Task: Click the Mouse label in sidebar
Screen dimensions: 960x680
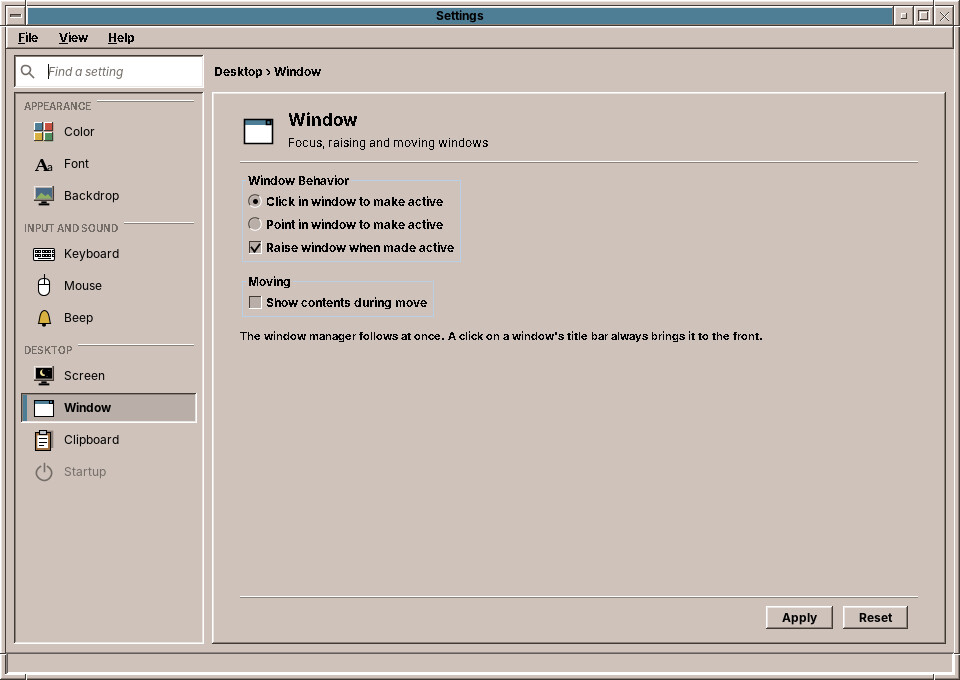Action: [83, 286]
